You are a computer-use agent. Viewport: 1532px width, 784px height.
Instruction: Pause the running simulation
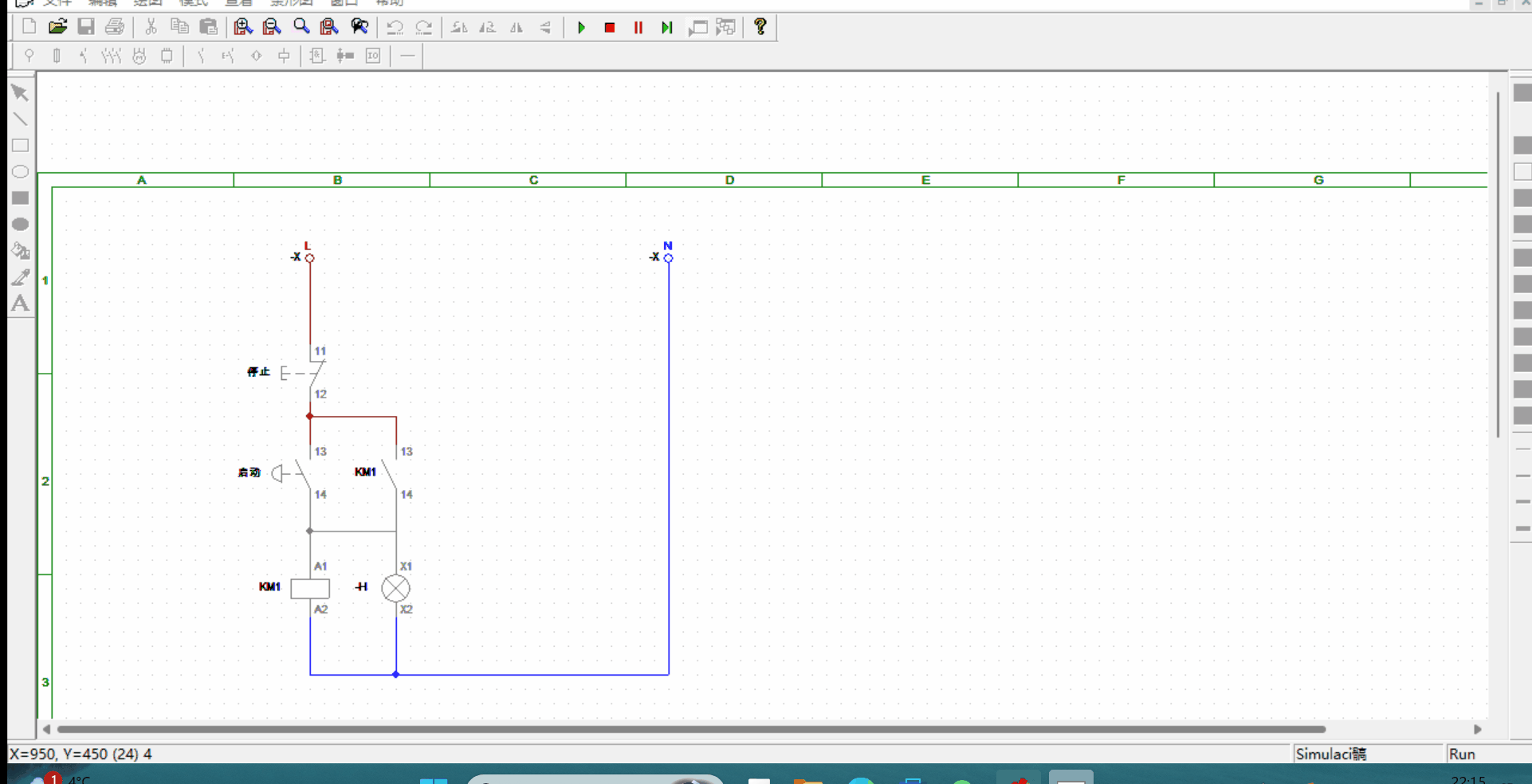click(x=638, y=28)
